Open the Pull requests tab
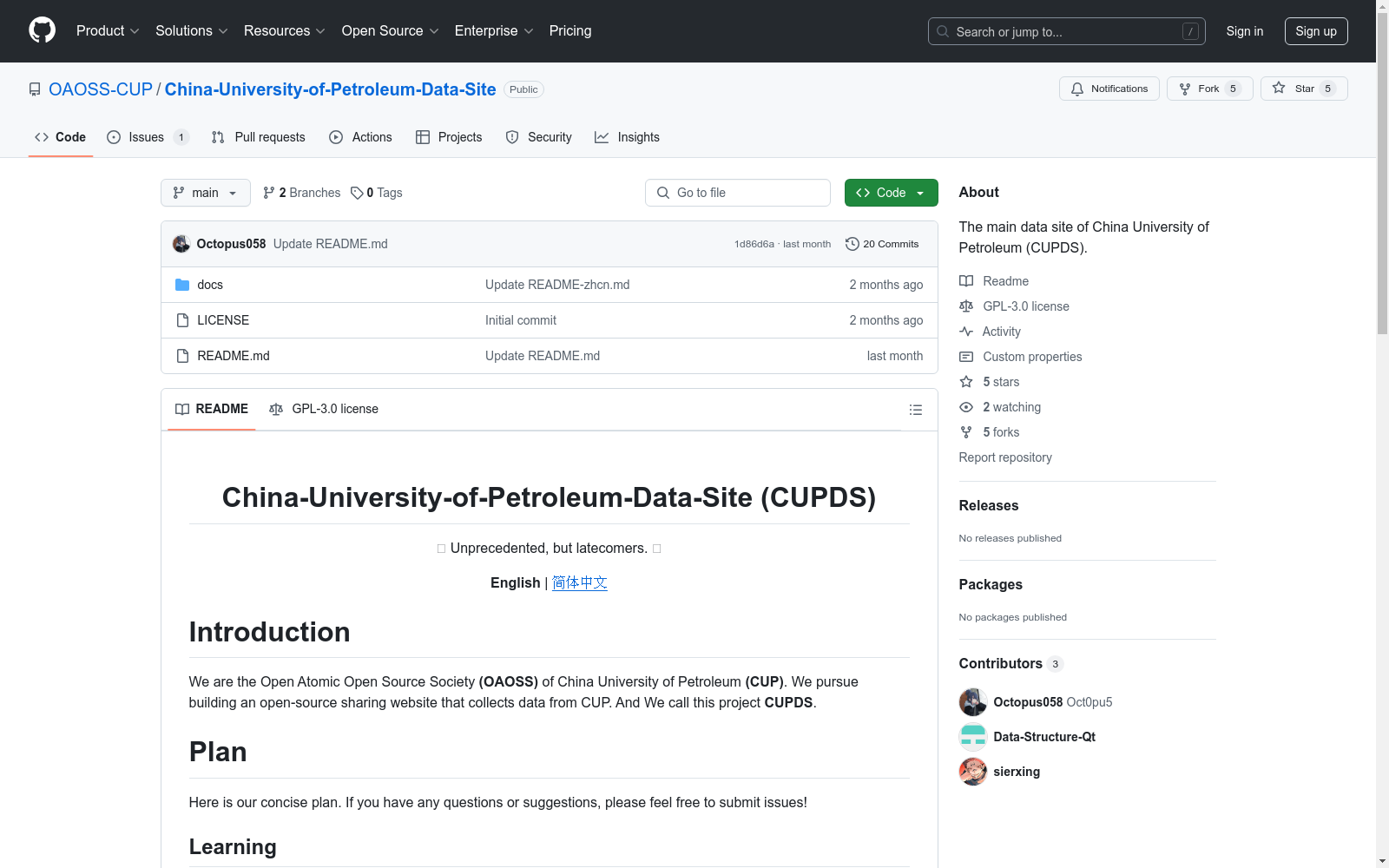 (x=258, y=137)
